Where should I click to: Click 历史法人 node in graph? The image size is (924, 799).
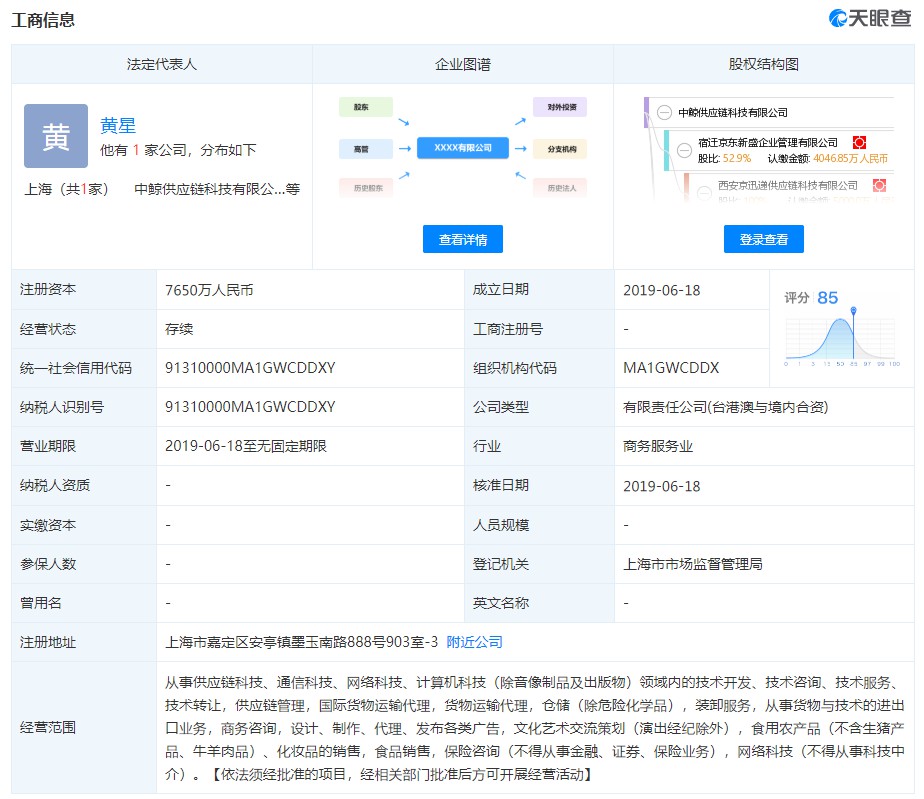[560, 188]
